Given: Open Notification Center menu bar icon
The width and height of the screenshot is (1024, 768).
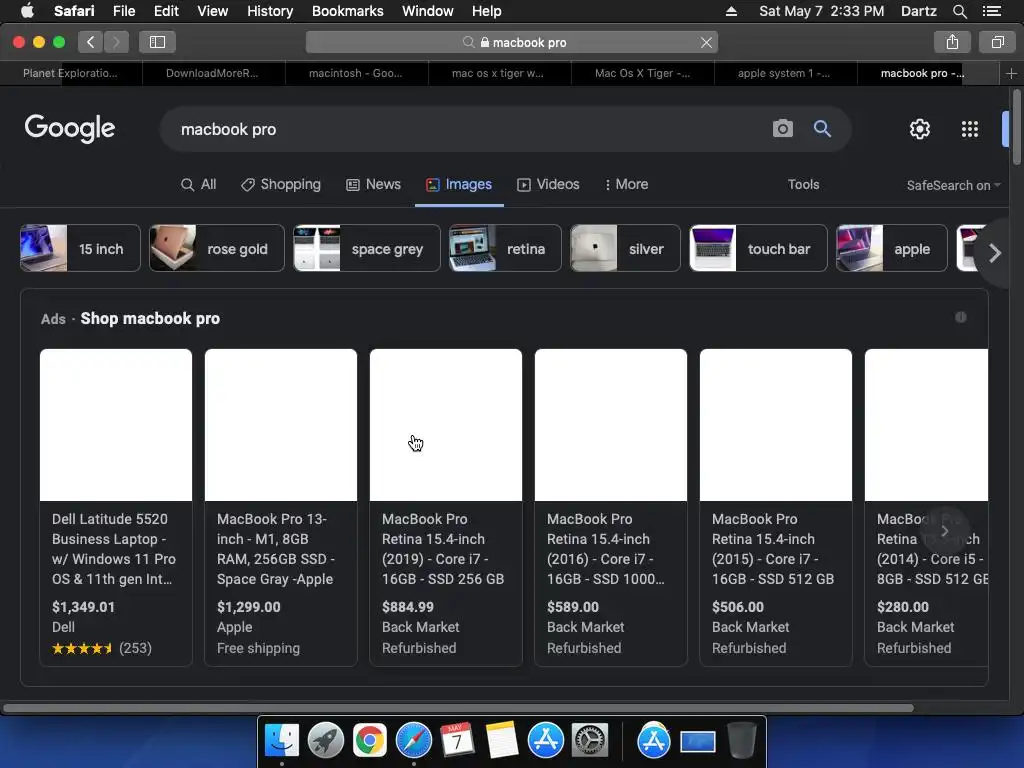Looking at the screenshot, I should 992,11.
